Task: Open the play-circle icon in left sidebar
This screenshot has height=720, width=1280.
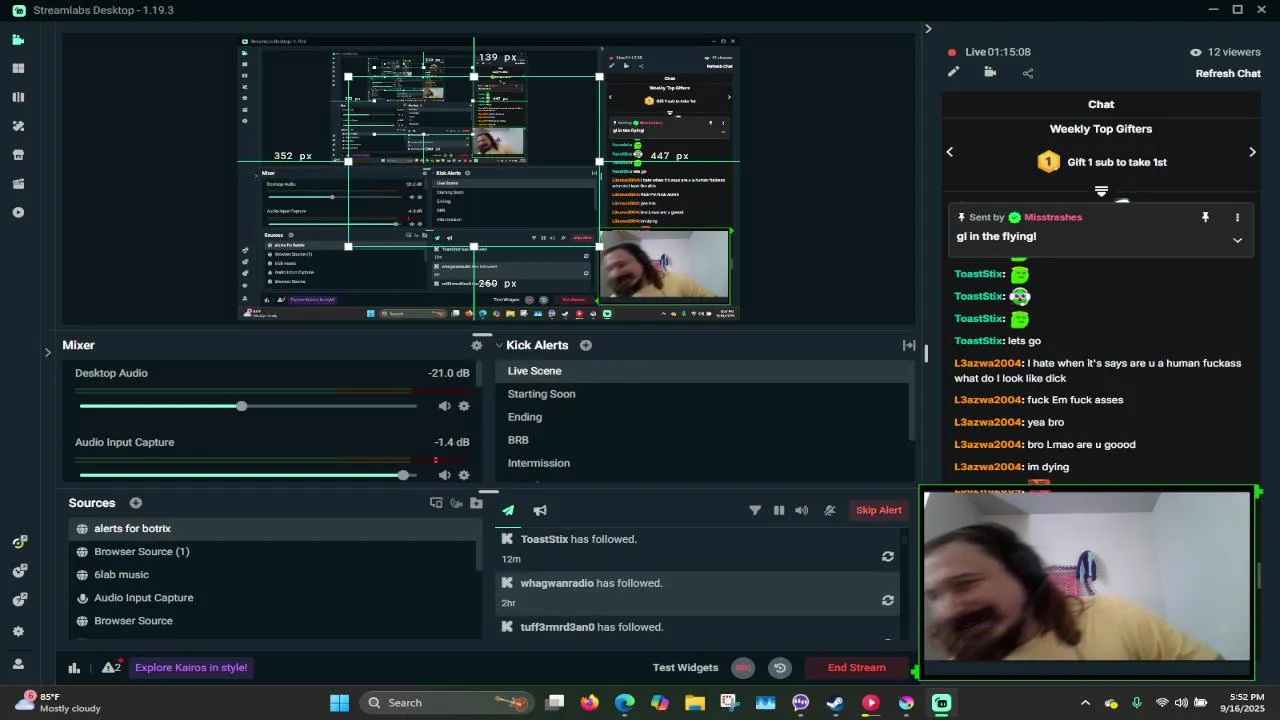Action: (x=18, y=212)
